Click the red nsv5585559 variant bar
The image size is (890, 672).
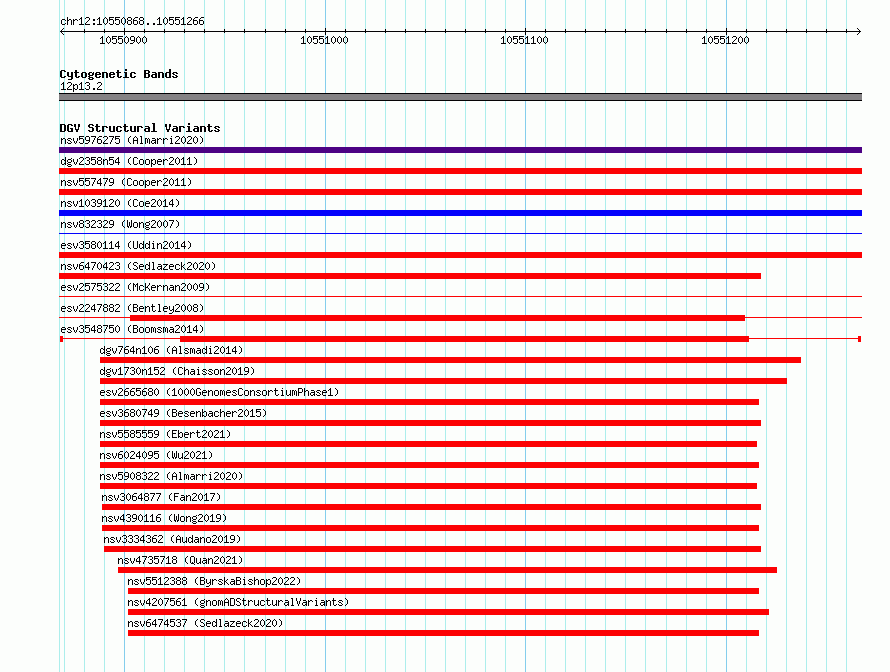[428, 444]
